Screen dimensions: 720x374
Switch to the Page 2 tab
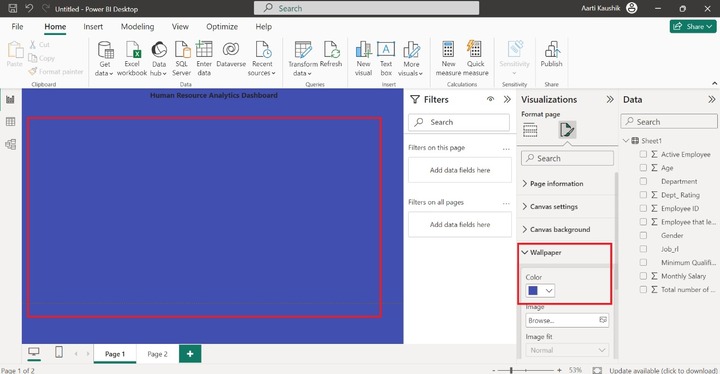(158, 354)
